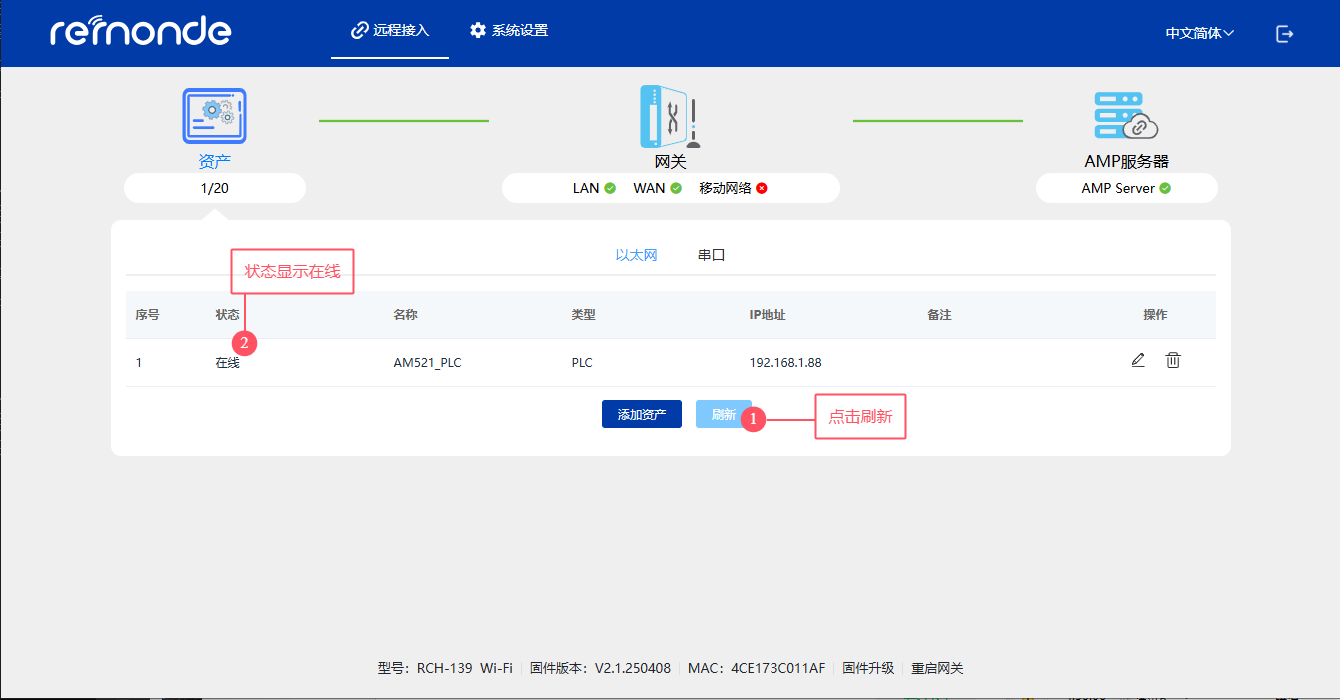Expand the 中文简体 language dropdown

click(x=1199, y=33)
